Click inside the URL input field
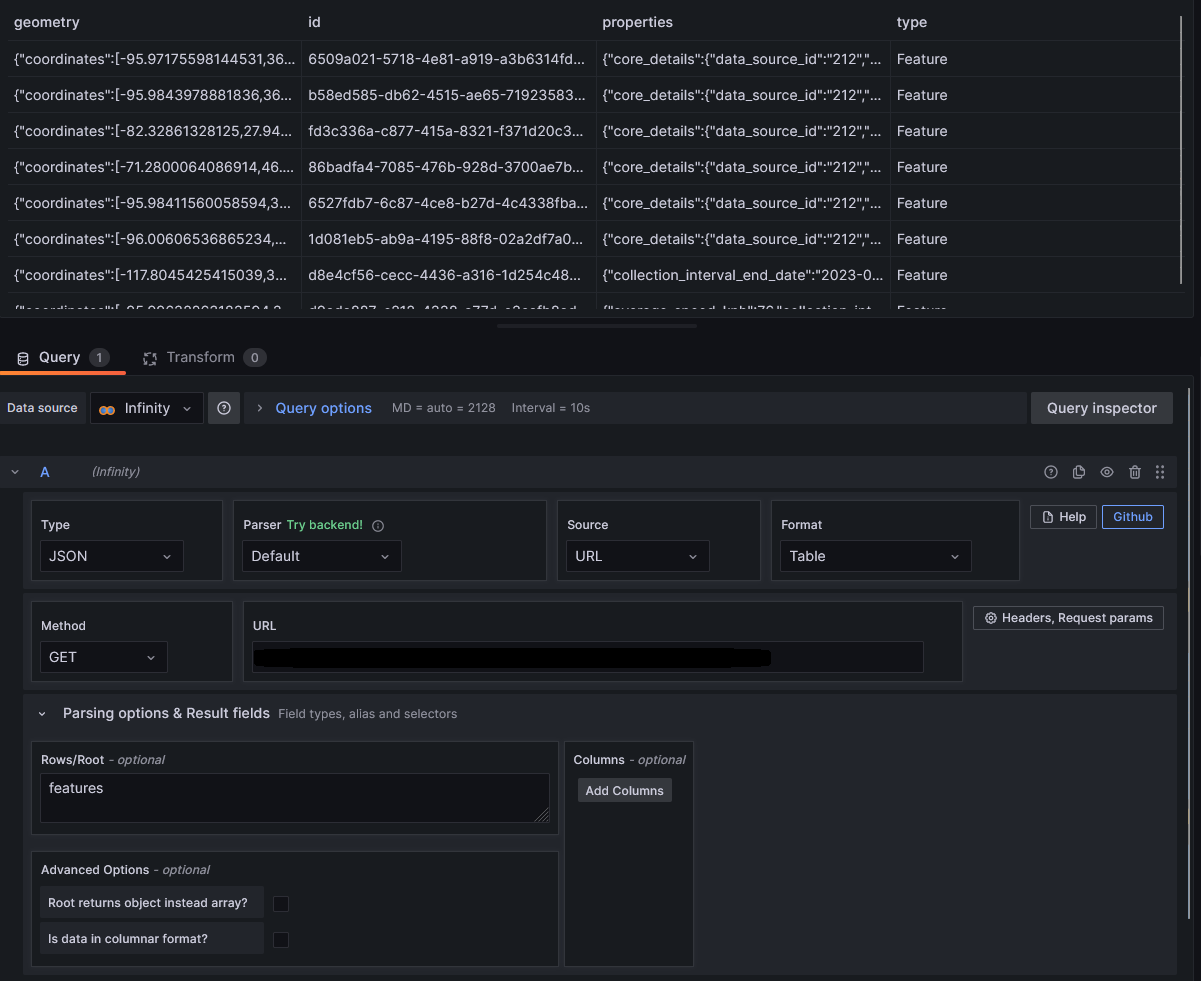The image size is (1201, 981). click(x=590, y=657)
